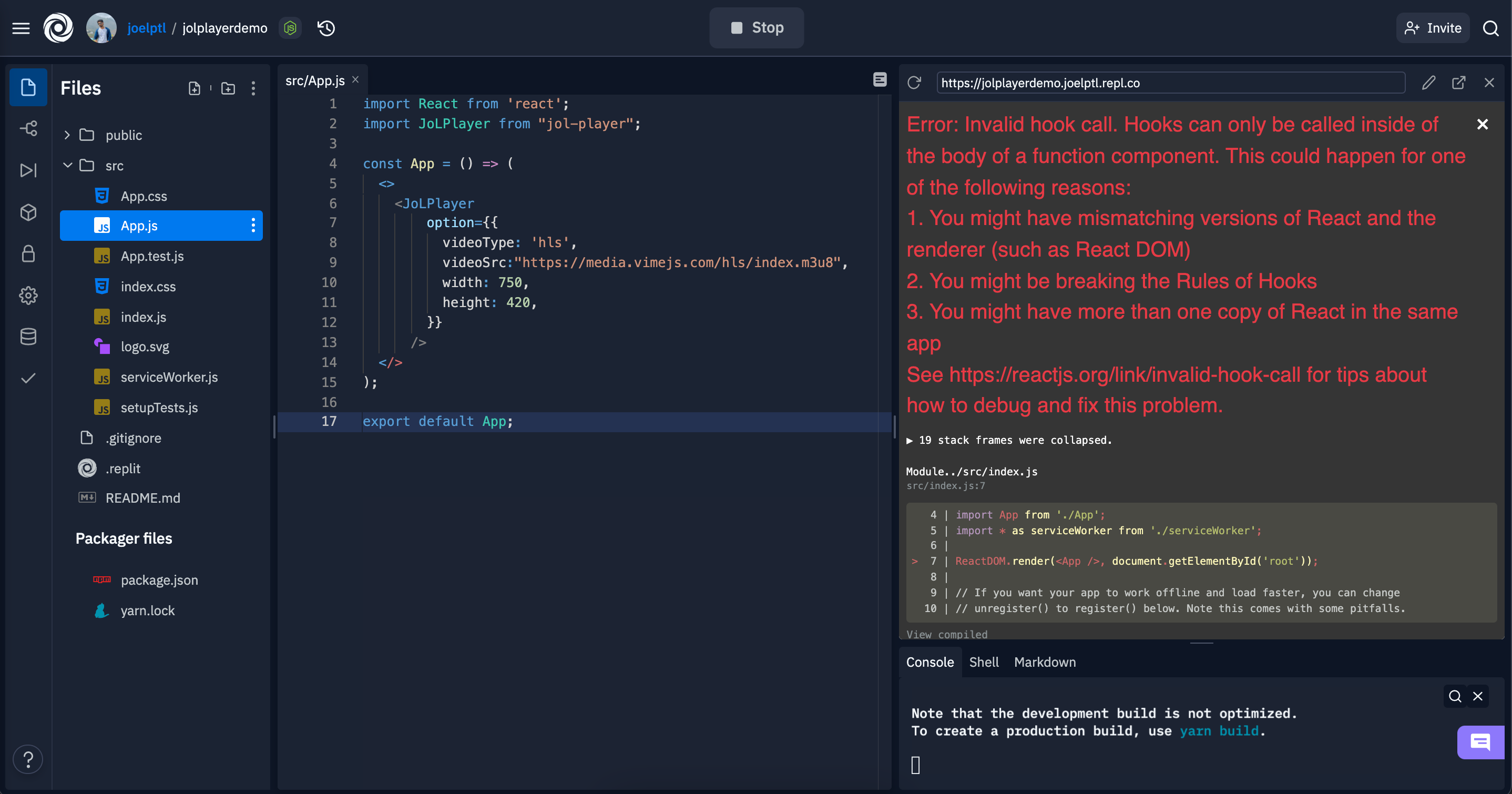Open the Packages cube icon
The image size is (1512, 794).
tap(28, 212)
